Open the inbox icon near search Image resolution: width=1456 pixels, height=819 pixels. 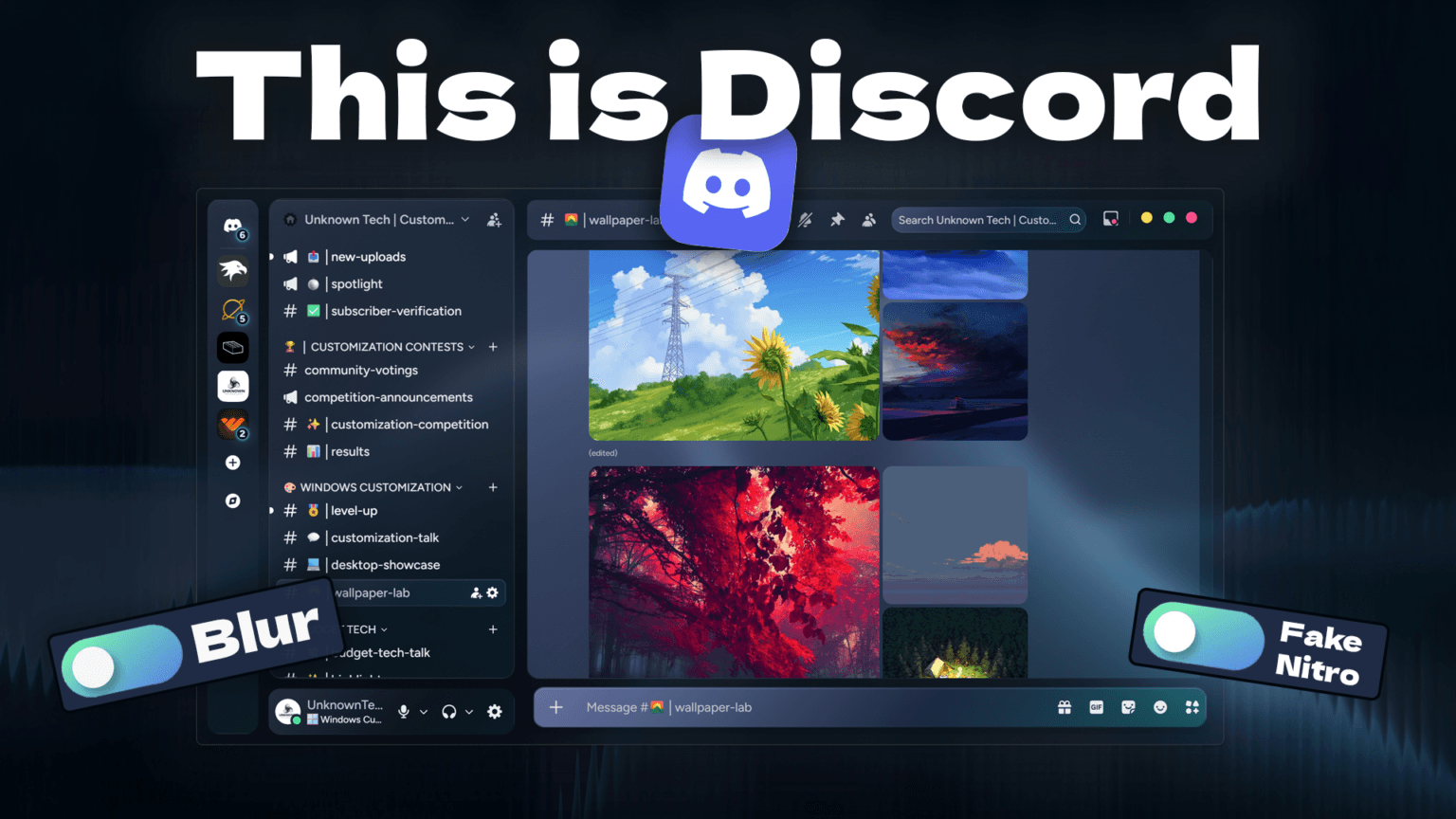pyautogui.click(x=1111, y=220)
